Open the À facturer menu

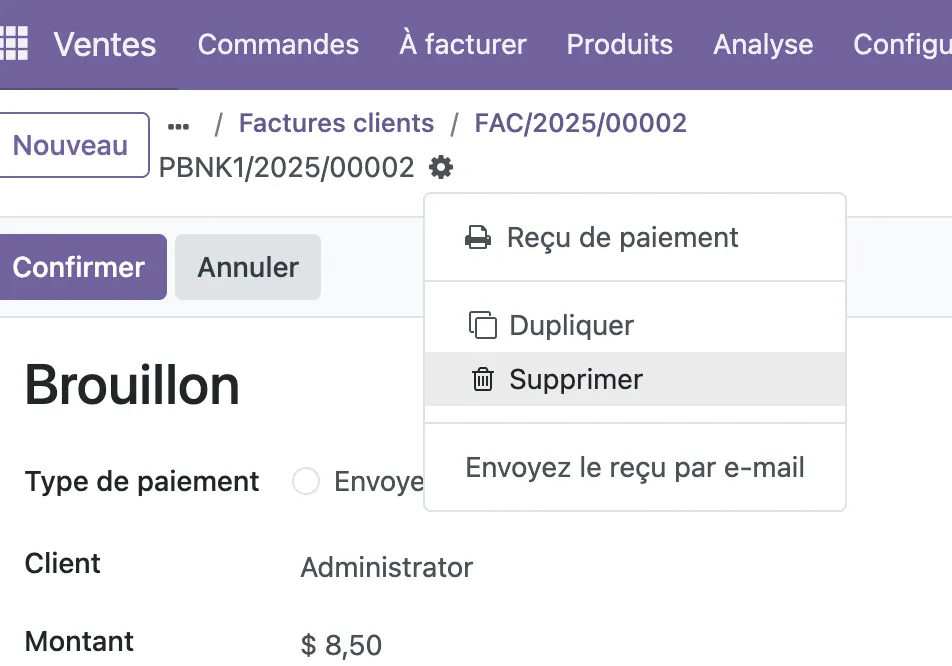463,44
